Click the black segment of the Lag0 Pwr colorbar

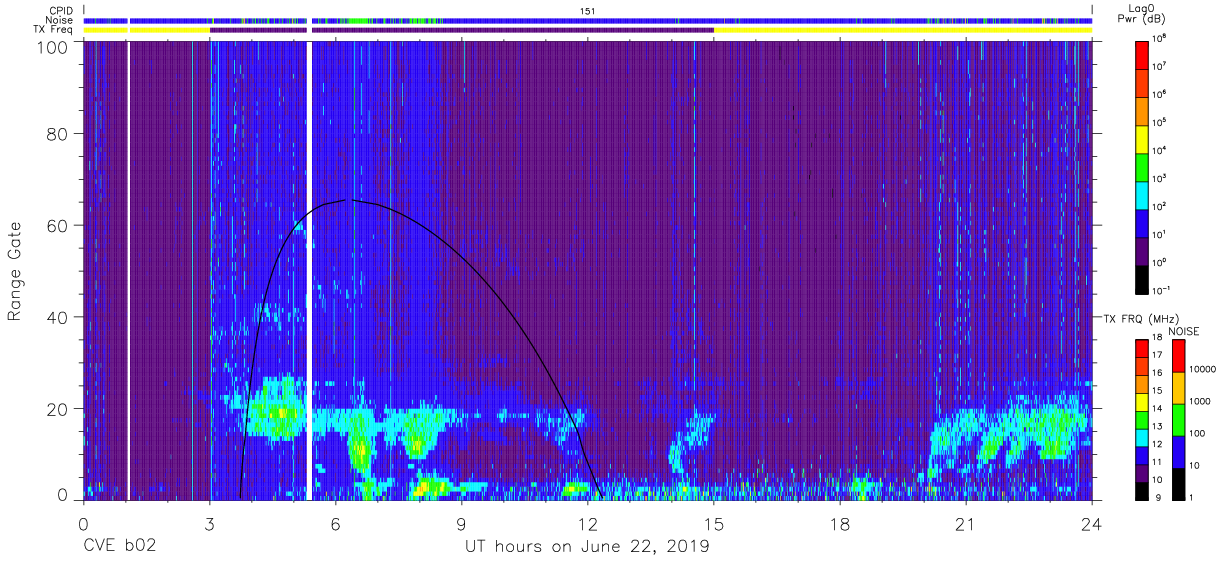(1143, 279)
